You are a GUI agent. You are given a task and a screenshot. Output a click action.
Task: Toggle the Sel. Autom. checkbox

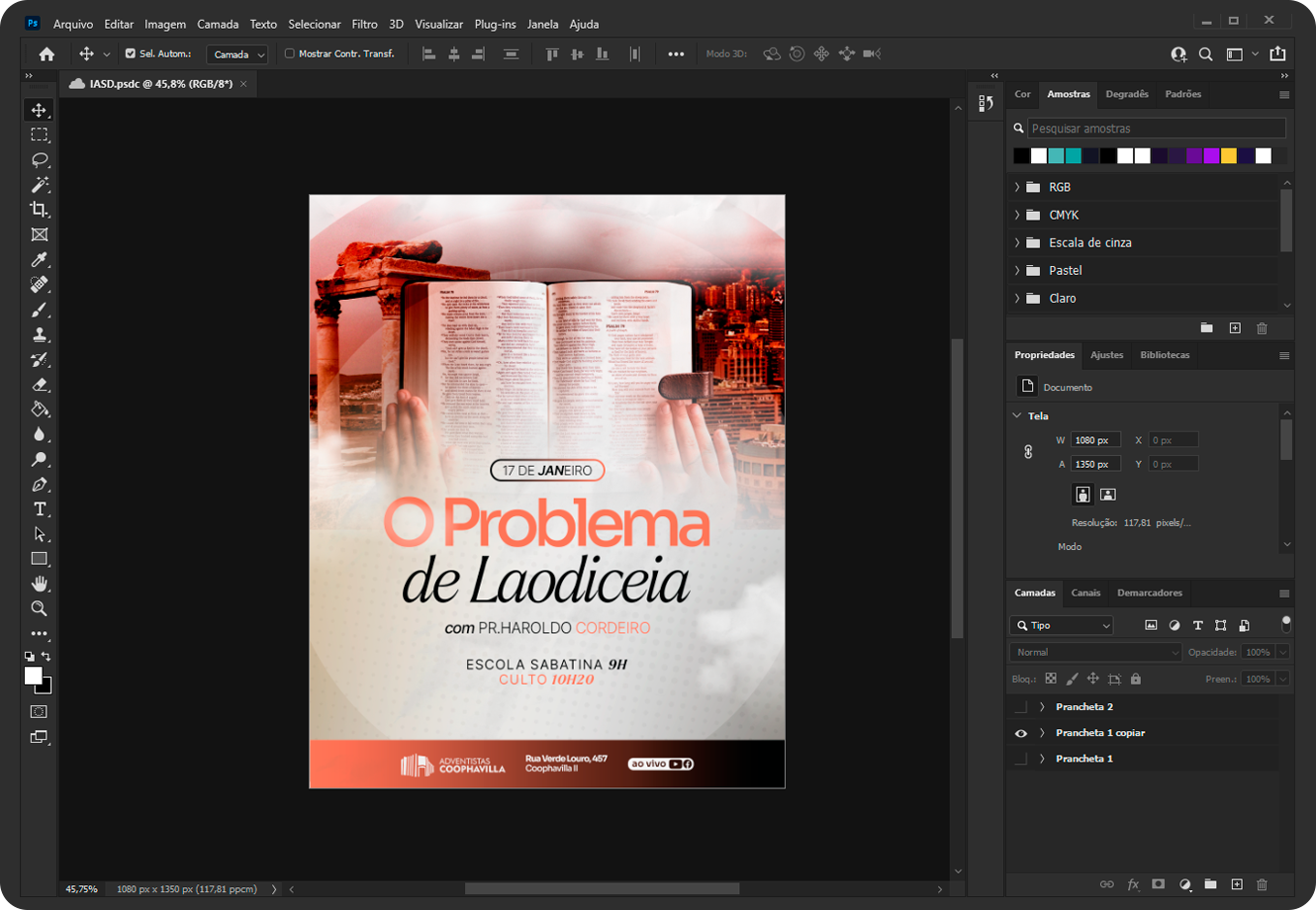click(x=130, y=53)
